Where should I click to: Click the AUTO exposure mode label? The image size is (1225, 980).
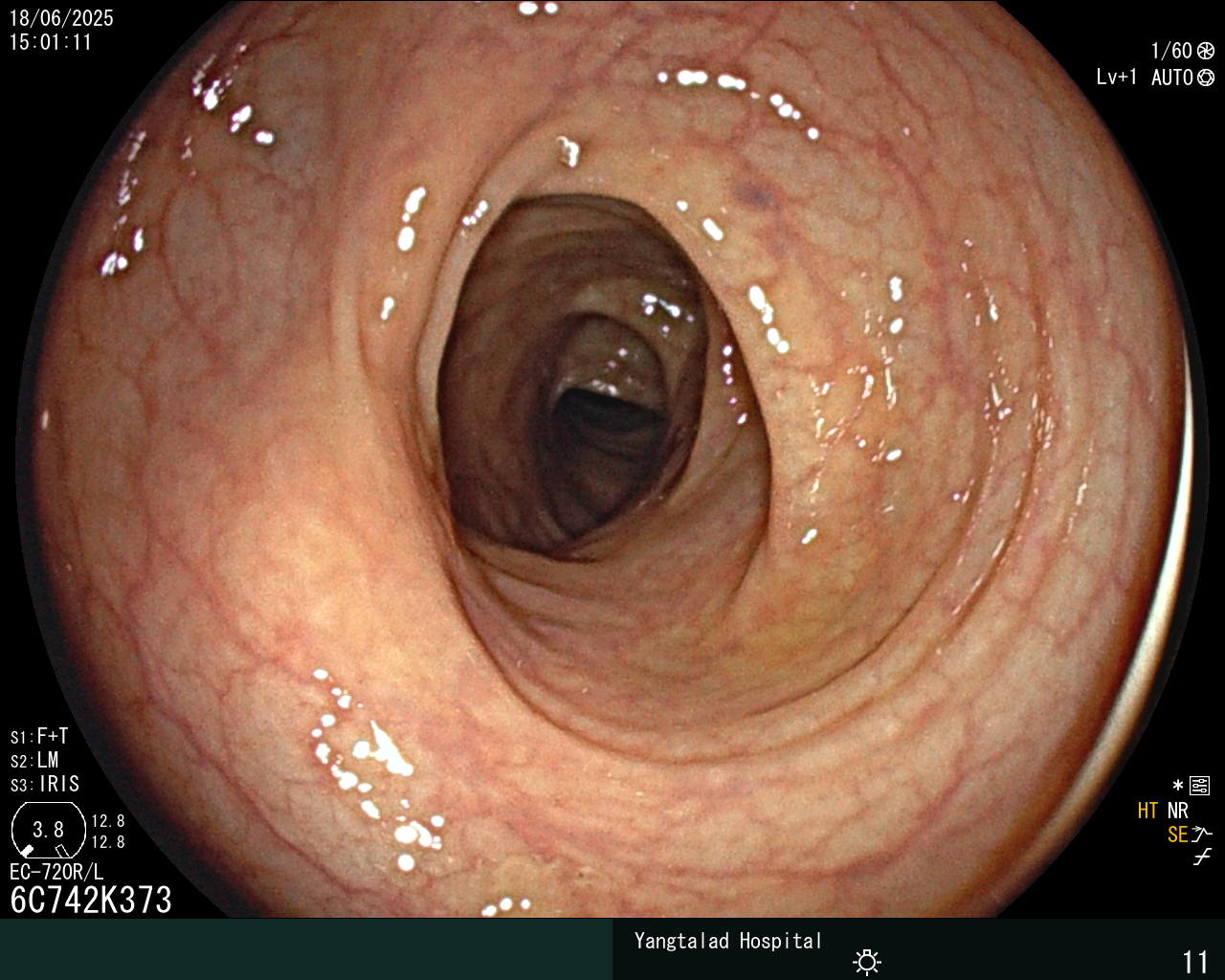click(1171, 78)
